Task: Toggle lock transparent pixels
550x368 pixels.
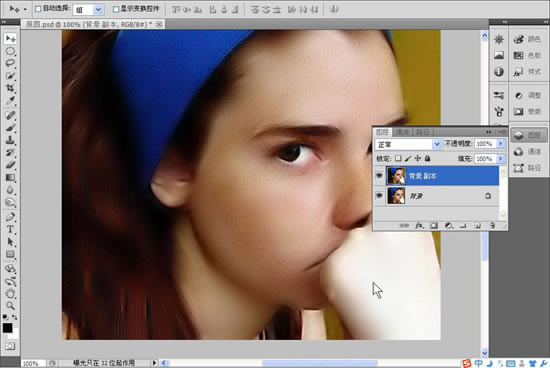Action: [398, 159]
